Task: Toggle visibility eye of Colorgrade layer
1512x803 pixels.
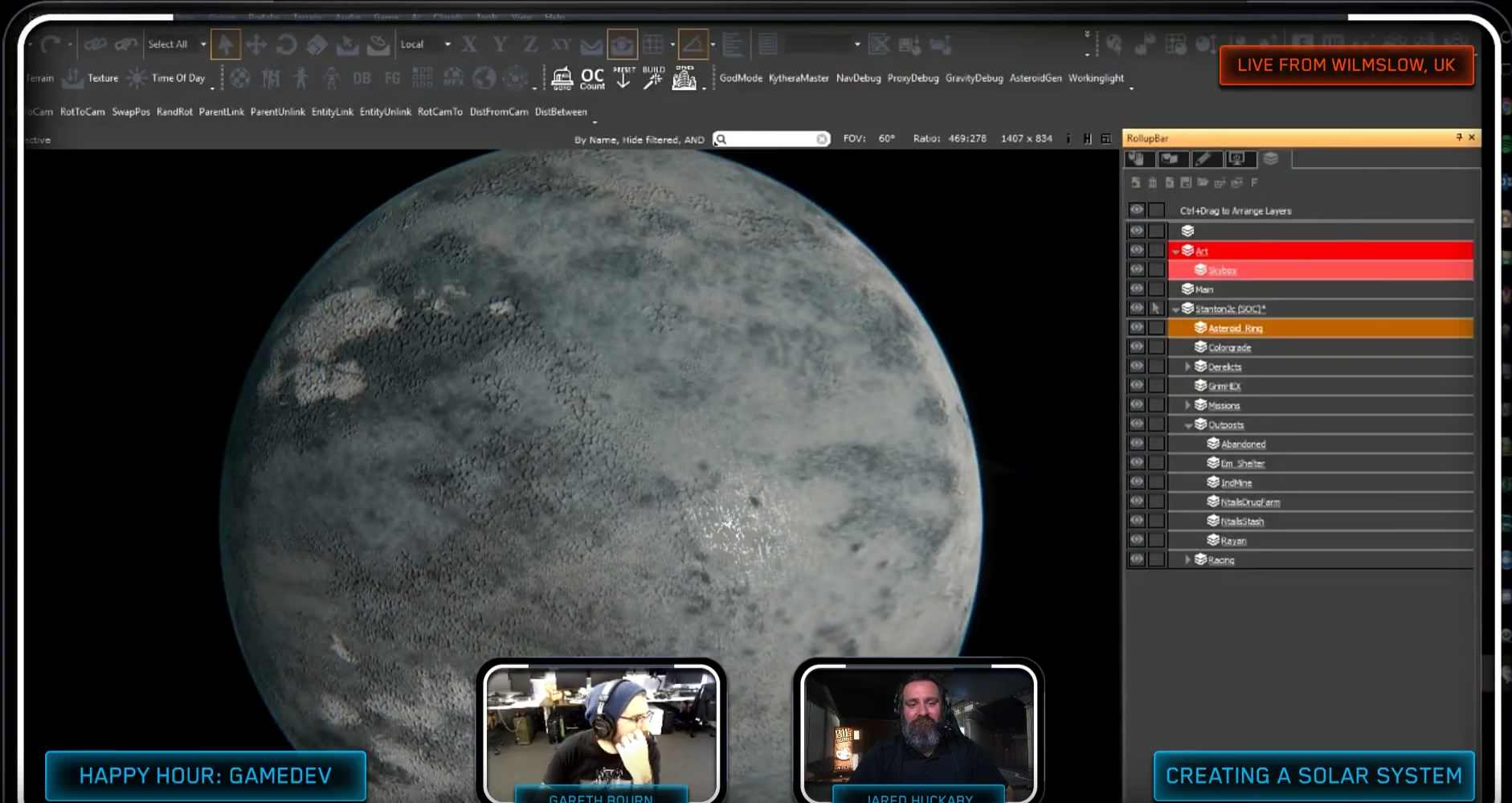Action: click(x=1137, y=346)
